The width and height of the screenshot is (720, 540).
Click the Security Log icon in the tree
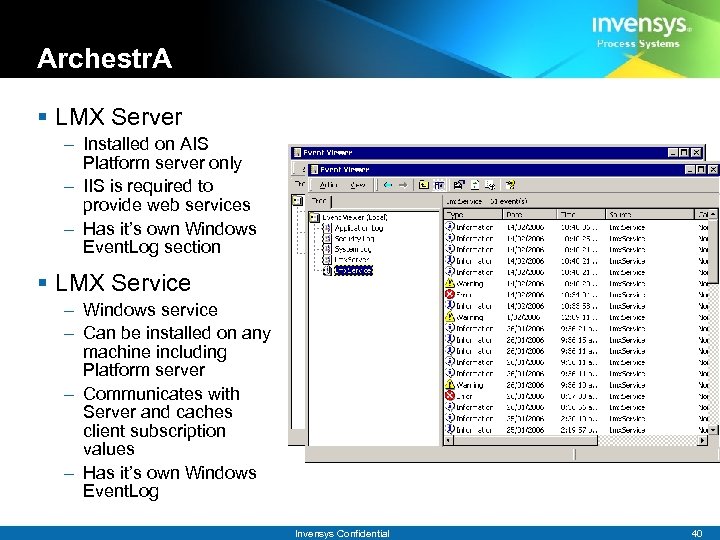pyautogui.click(x=327, y=238)
